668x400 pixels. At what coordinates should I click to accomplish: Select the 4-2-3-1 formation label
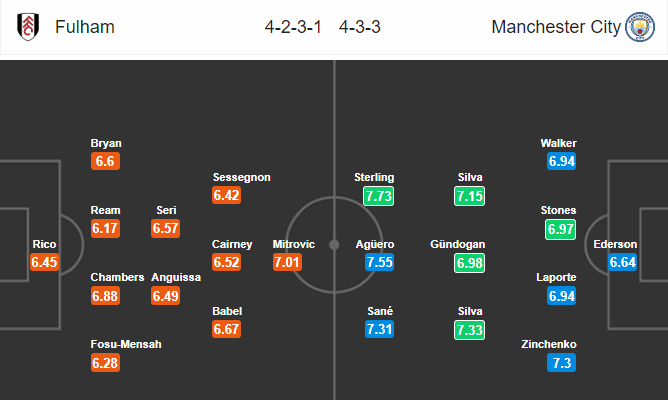pyautogui.click(x=293, y=27)
